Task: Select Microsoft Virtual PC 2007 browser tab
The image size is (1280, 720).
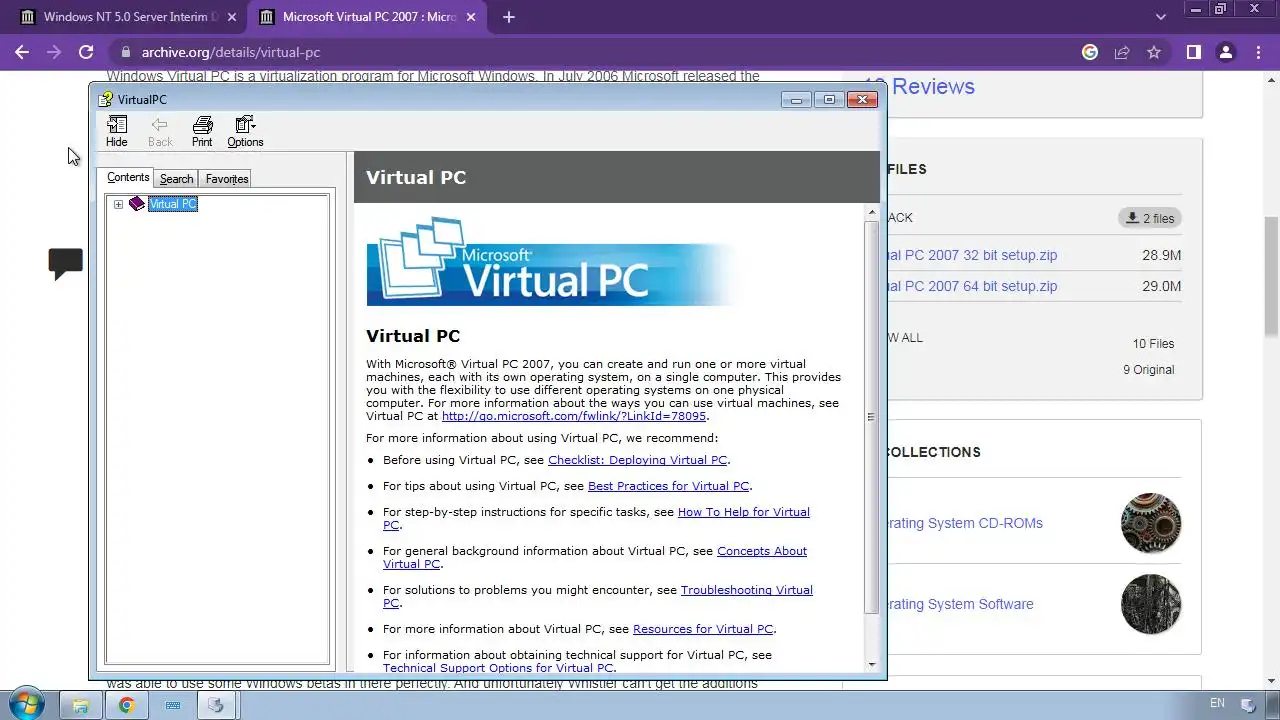Action: pyautogui.click(x=368, y=17)
